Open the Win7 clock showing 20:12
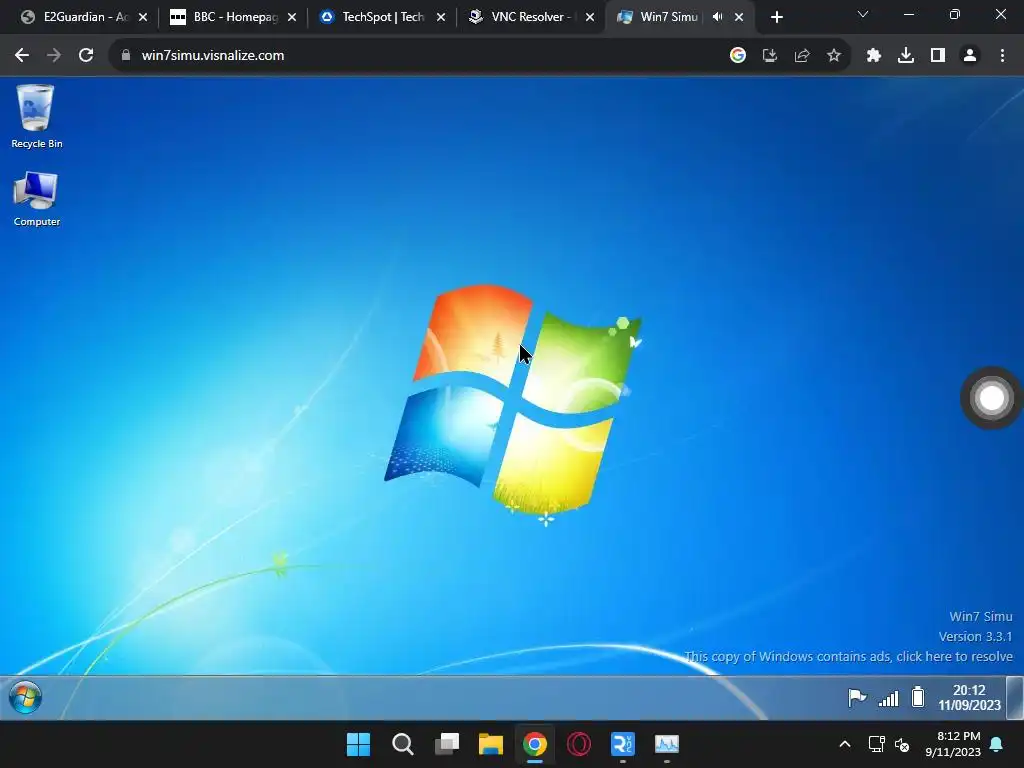Screen dimensions: 1024x768 click(969, 697)
